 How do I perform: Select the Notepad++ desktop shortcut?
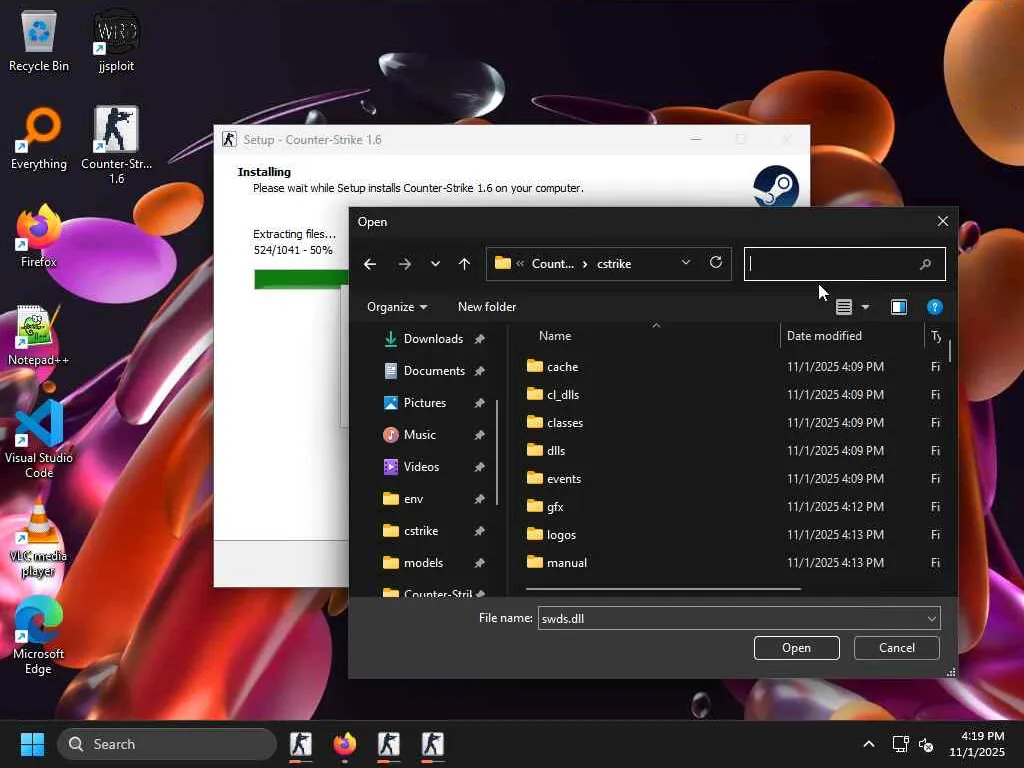(39, 335)
